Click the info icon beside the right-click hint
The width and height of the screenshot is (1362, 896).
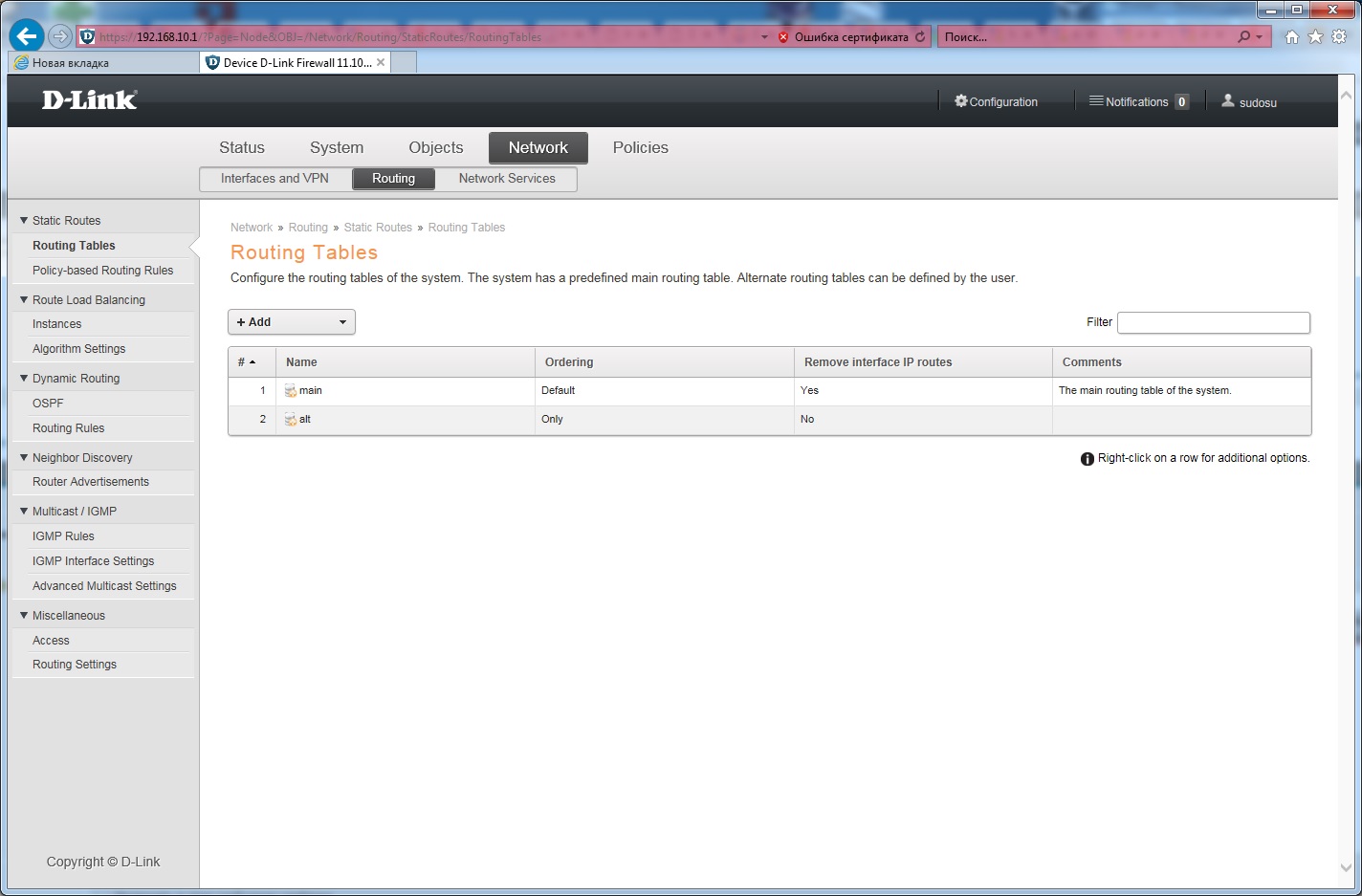(1087, 459)
